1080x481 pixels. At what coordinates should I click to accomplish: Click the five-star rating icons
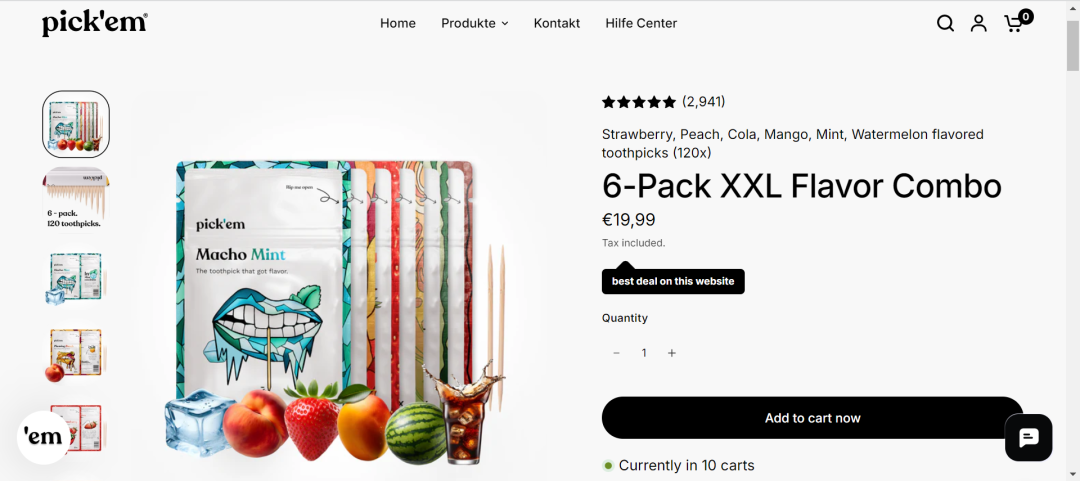point(638,102)
